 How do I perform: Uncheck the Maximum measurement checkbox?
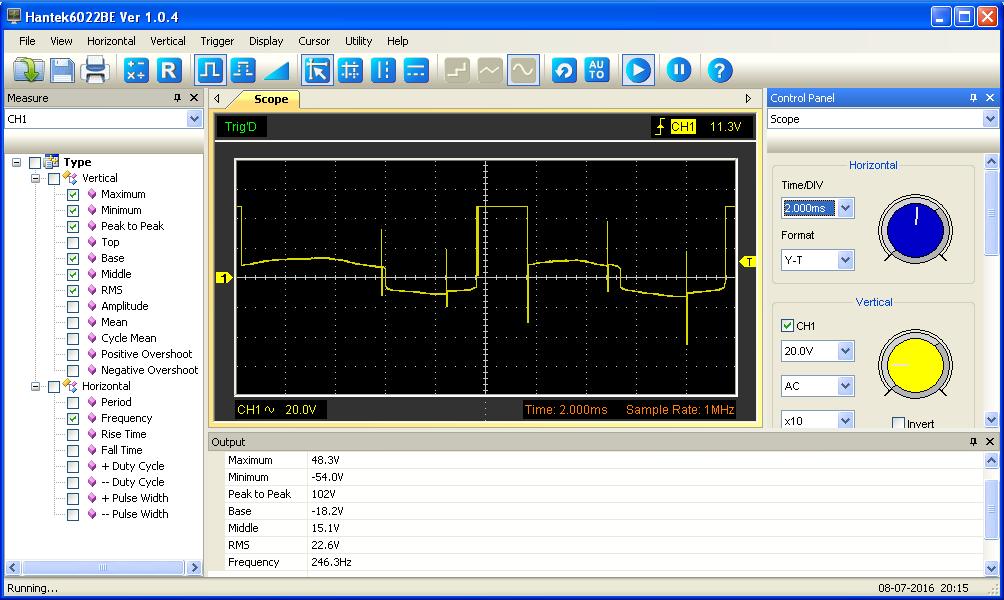click(73, 195)
